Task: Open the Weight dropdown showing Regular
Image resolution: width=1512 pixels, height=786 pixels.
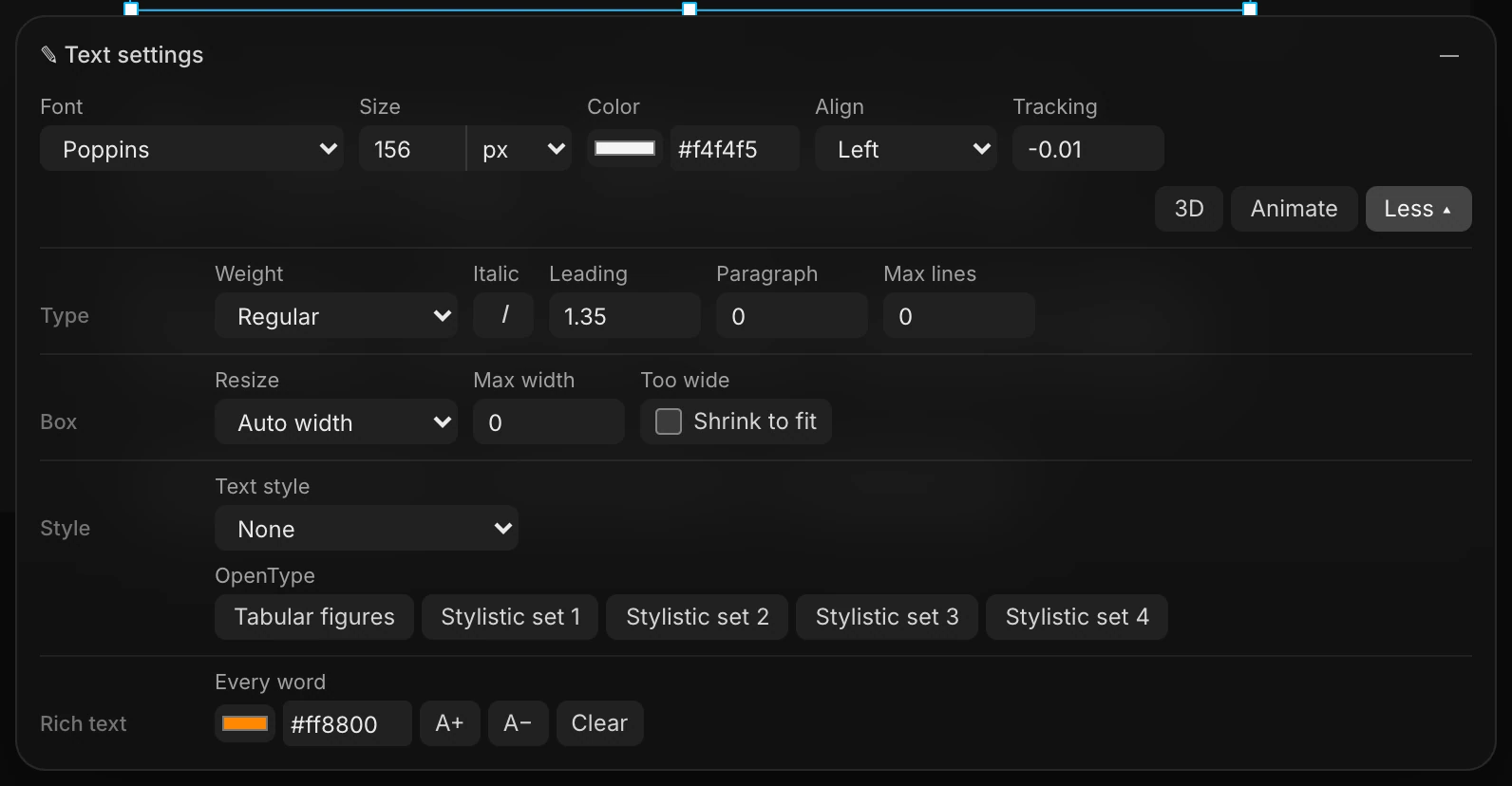Action: [336, 315]
